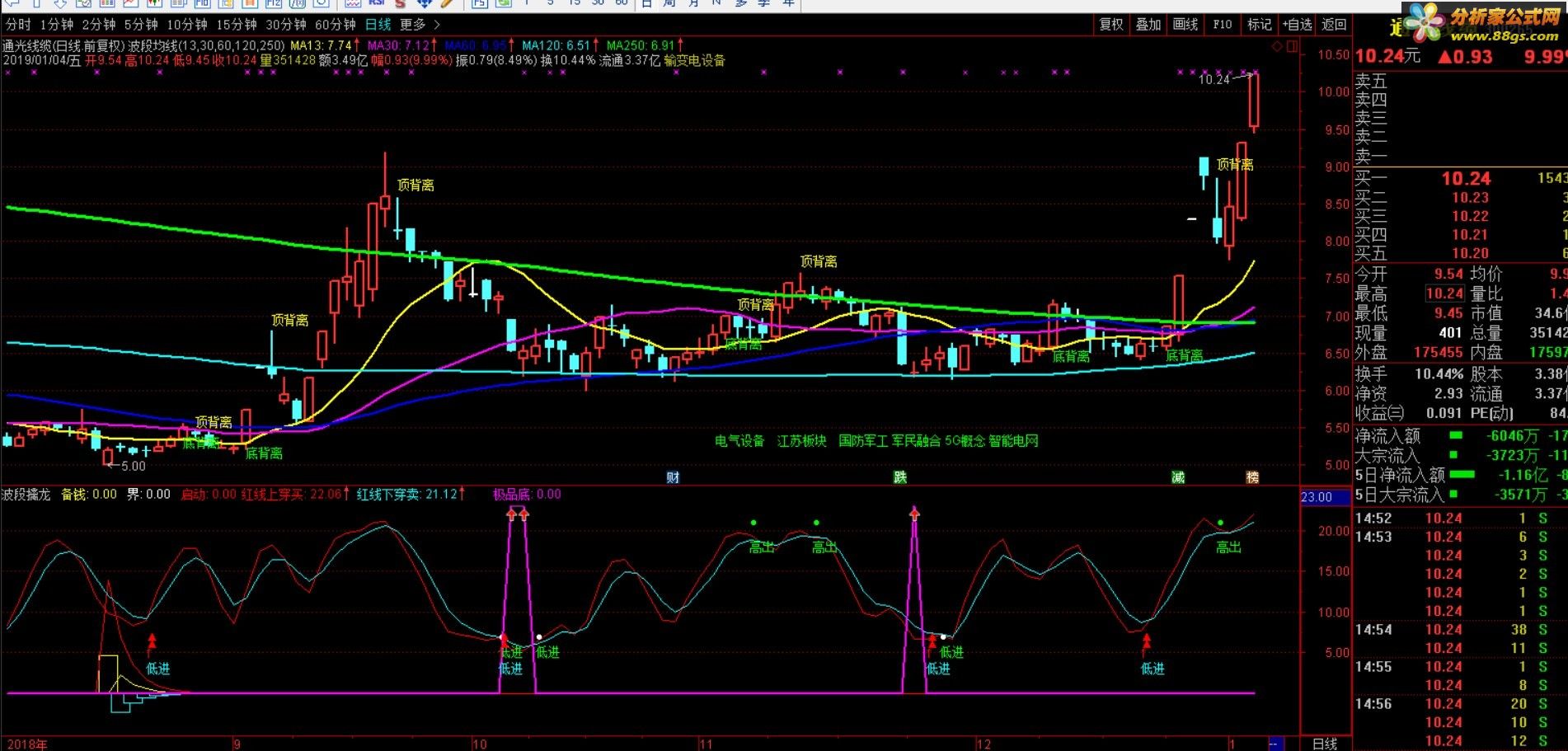1568x751 pixels.
Task: Click the 净流入额 -6046万 row
Action: tap(1460, 436)
